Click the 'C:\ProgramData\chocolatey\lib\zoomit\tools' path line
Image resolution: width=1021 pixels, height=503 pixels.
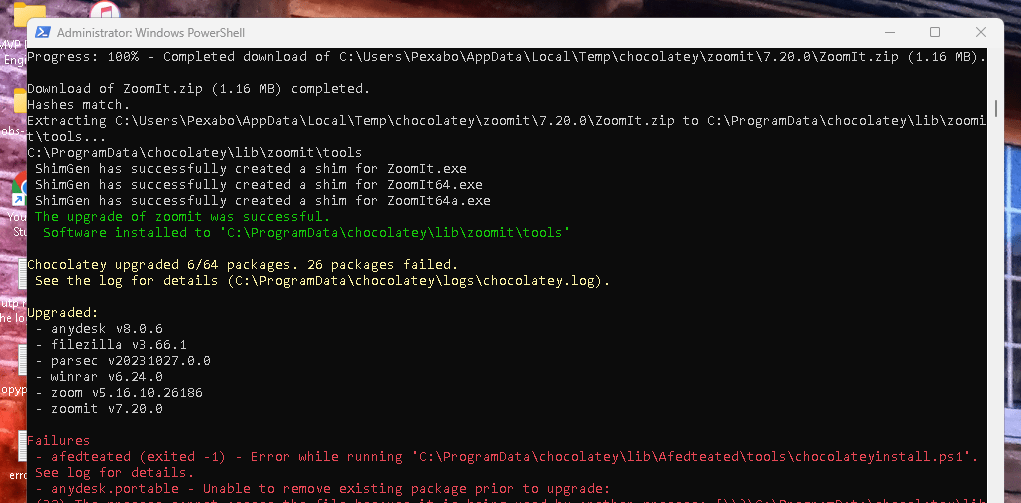click(x=195, y=152)
